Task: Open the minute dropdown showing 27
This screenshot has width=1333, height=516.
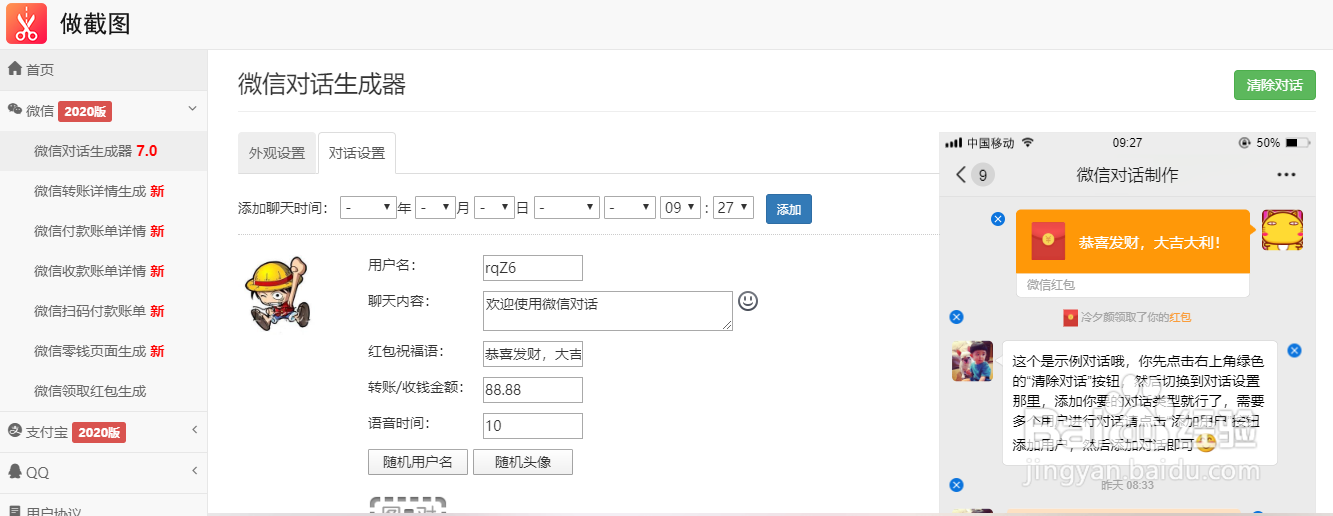Action: tap(733, 208)
